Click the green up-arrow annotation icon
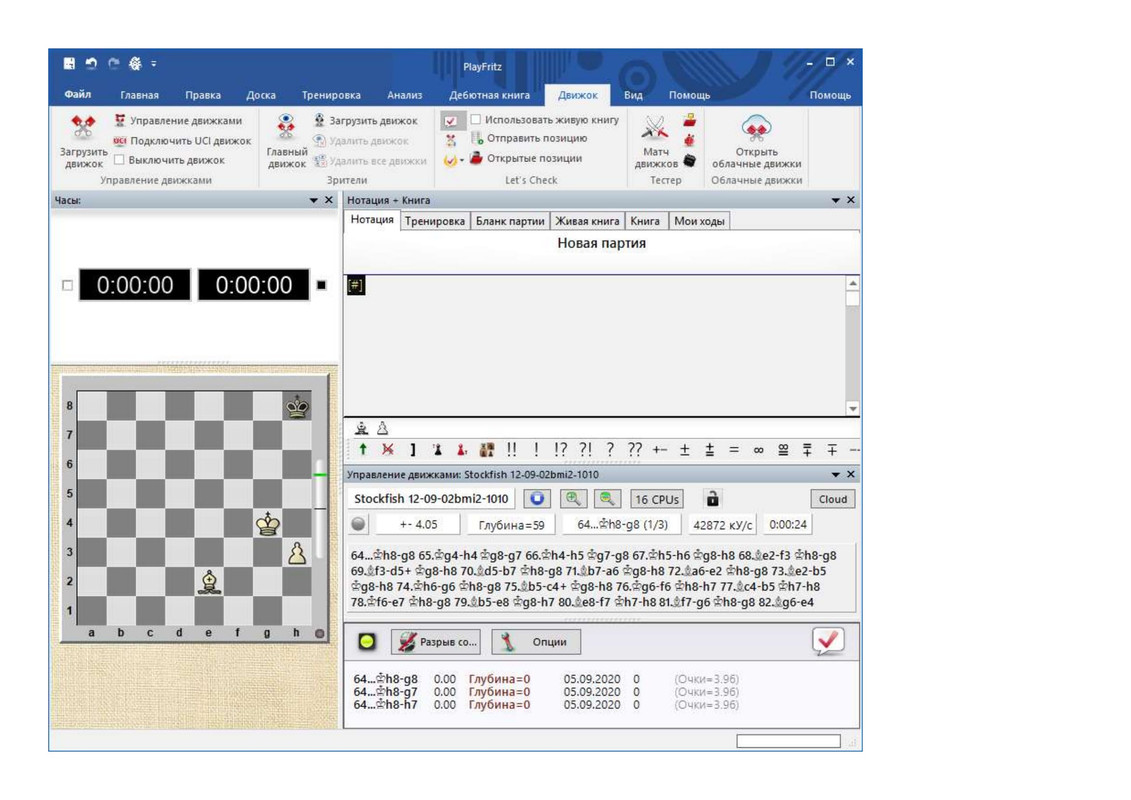The height and width of the screenshot is (800, 1131). tap(363, 449)
